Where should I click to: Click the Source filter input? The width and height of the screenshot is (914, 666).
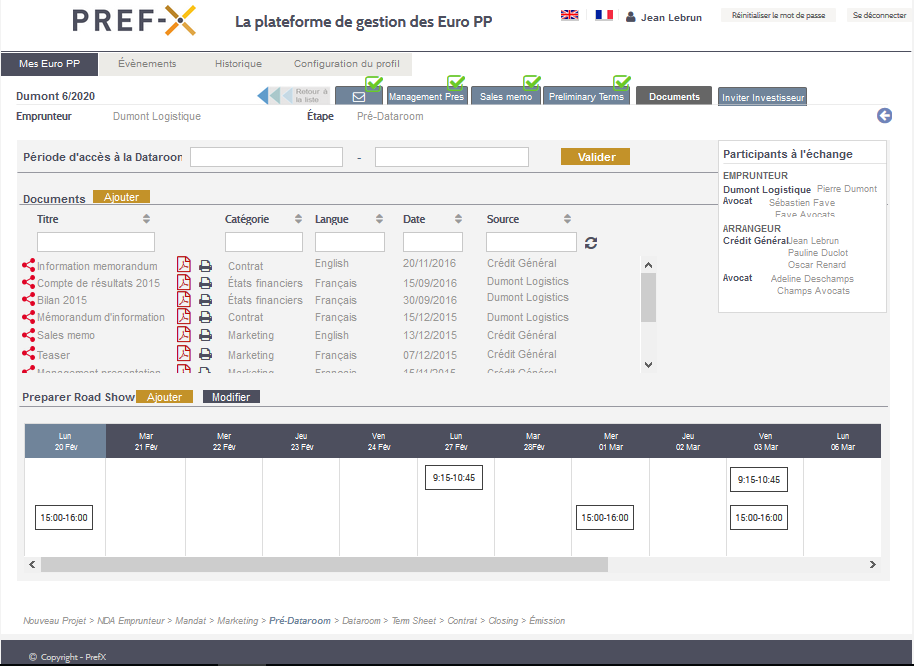531,242
